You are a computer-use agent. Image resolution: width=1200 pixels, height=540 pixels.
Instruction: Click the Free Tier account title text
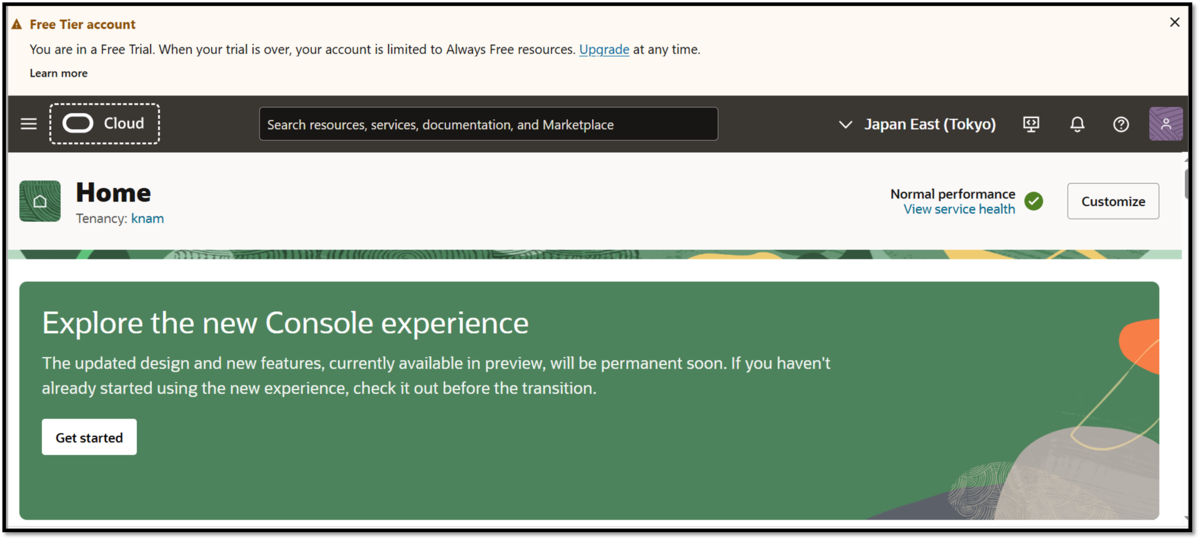tap(82, 24)
